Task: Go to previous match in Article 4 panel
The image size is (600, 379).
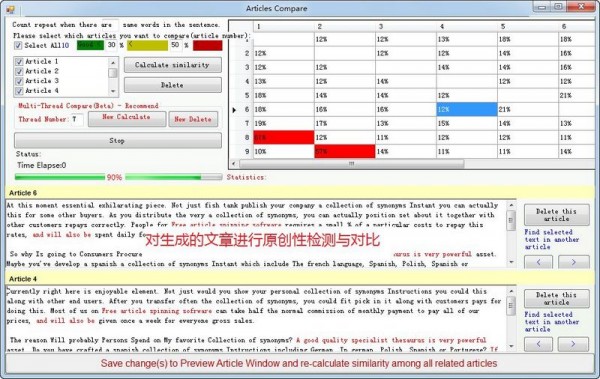Action: click(x=538, y=344)
